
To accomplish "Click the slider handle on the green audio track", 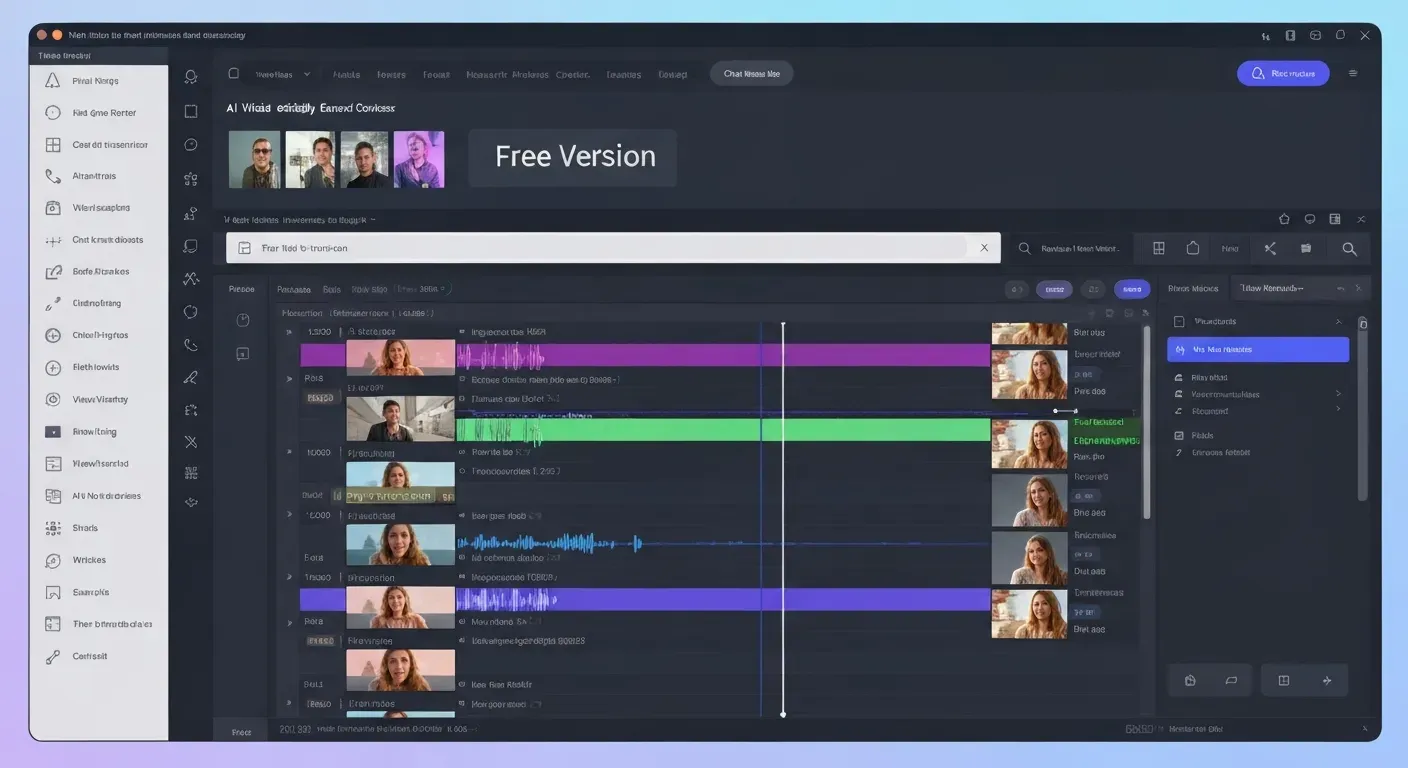I will (1056, 410).
